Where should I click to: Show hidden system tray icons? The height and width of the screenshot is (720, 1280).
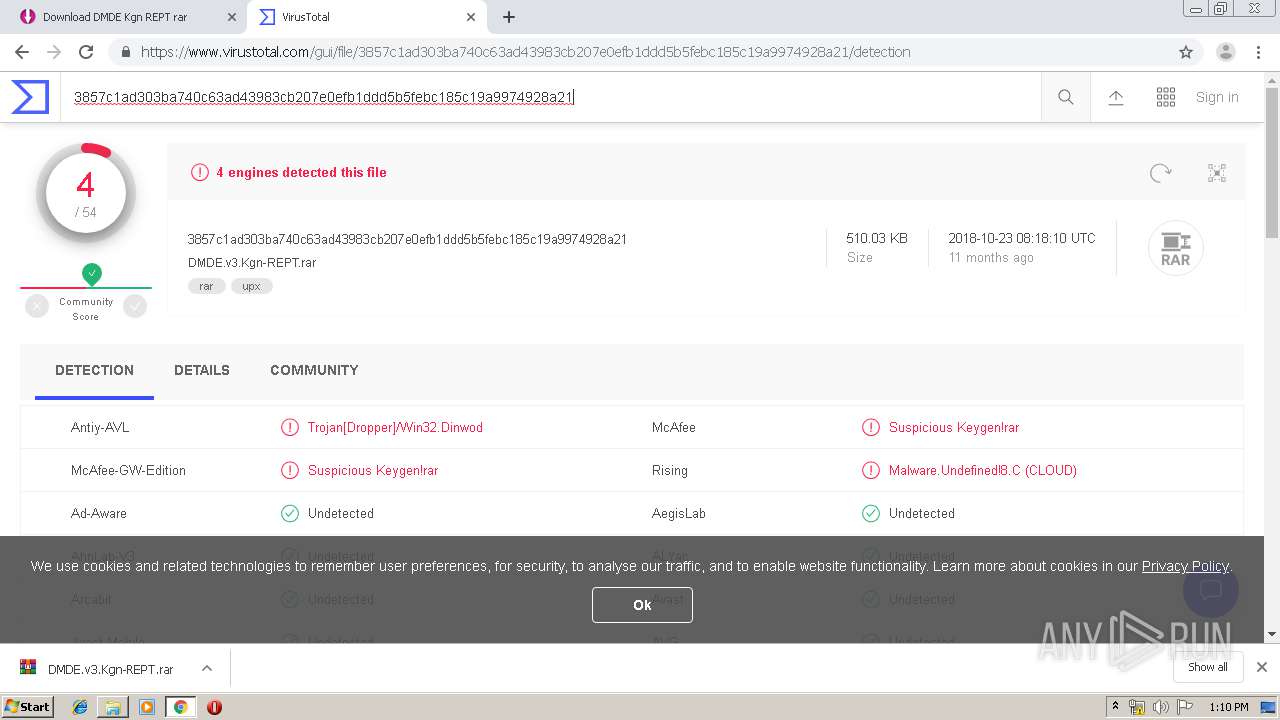1115,707
